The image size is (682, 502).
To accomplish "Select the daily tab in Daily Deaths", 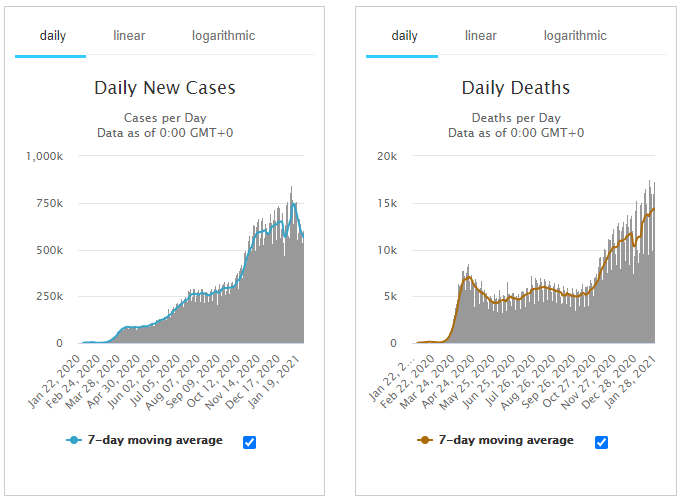I will pyautogui.click(x=404, y=36).
